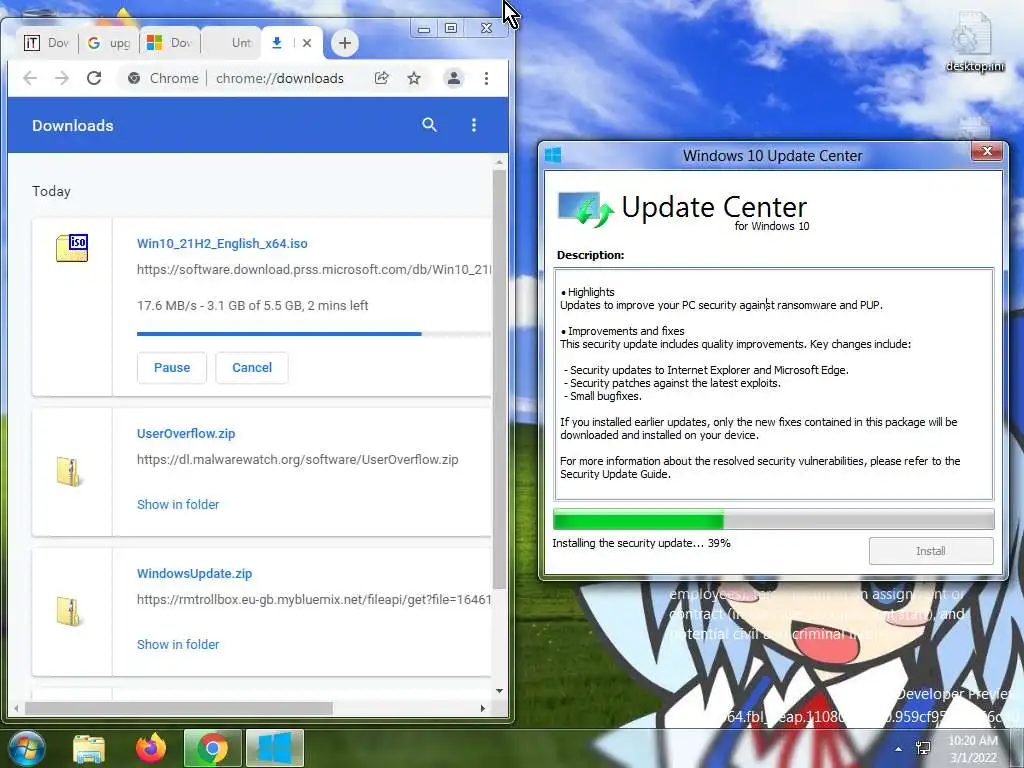Image resolution: width=1024 pixels, height=768 pixels.
Task: Show WindowsUpdate.zip in folder
Action: pos(178,645)
